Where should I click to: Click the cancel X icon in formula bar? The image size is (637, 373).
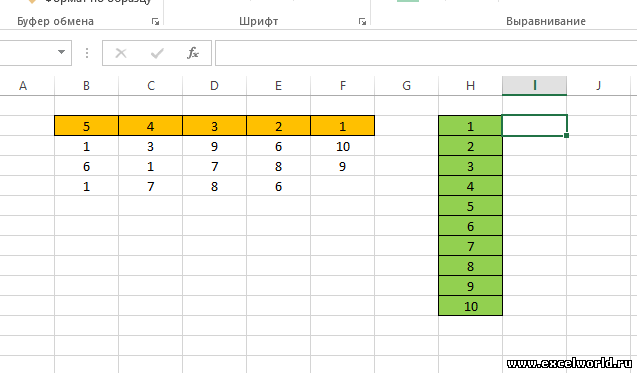click(x=121, y=53)
